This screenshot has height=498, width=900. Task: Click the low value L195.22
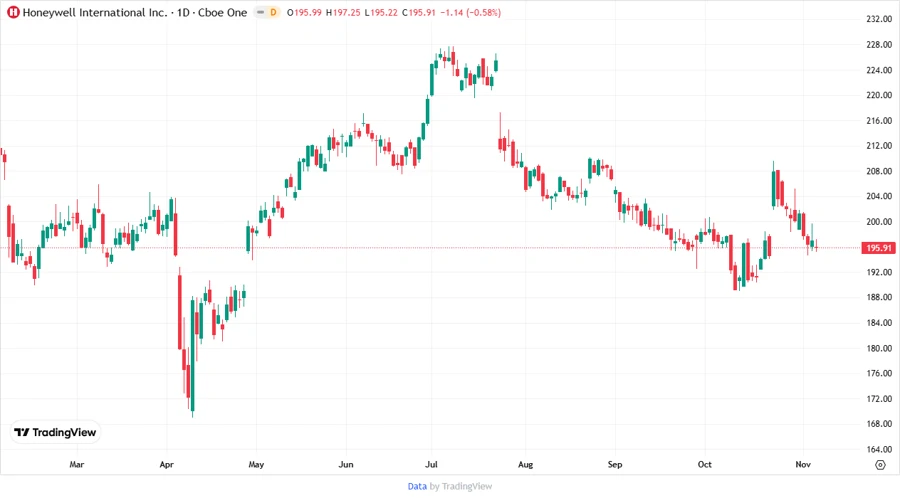pos(381,13)
